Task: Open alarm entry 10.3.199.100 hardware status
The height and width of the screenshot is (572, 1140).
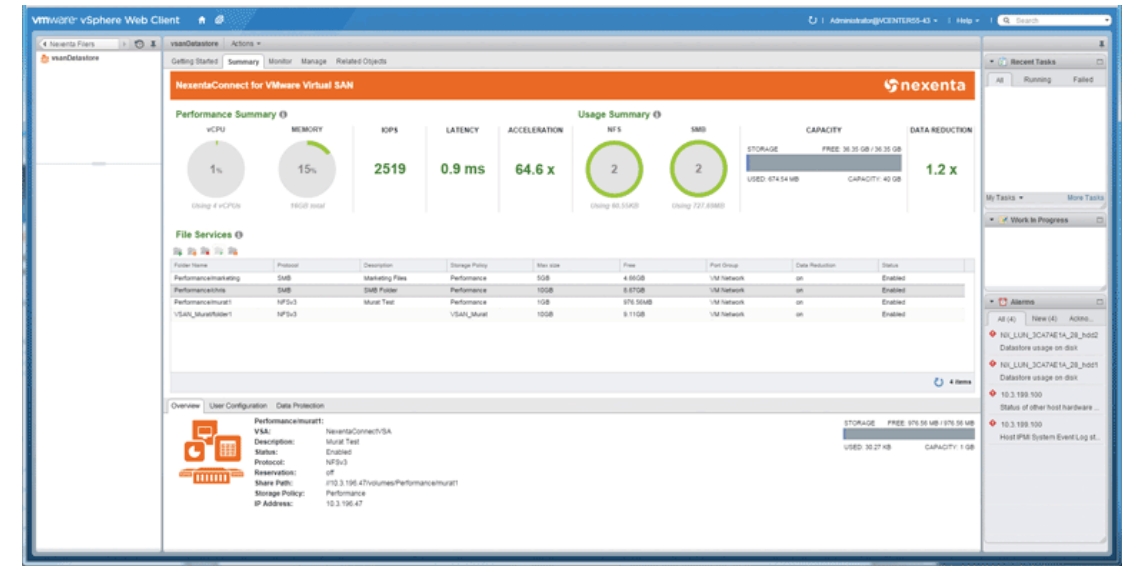Action: [x=1045, y=401]
